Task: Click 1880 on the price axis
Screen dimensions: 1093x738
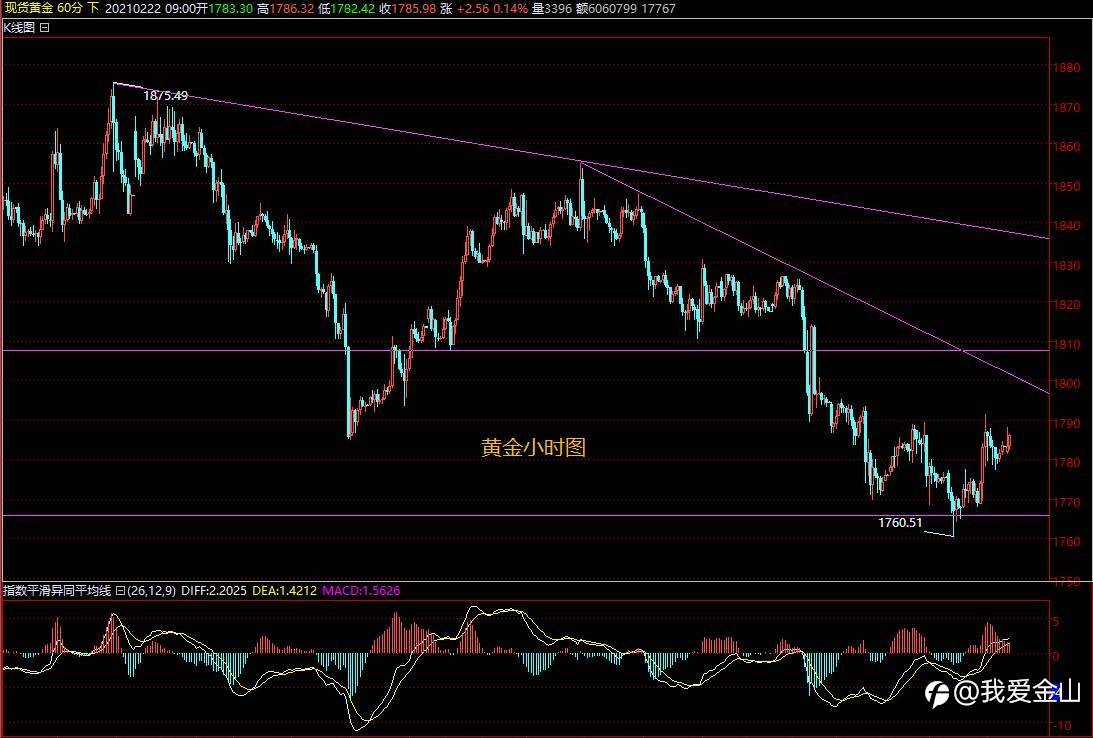Action: tap(1067, 68)
